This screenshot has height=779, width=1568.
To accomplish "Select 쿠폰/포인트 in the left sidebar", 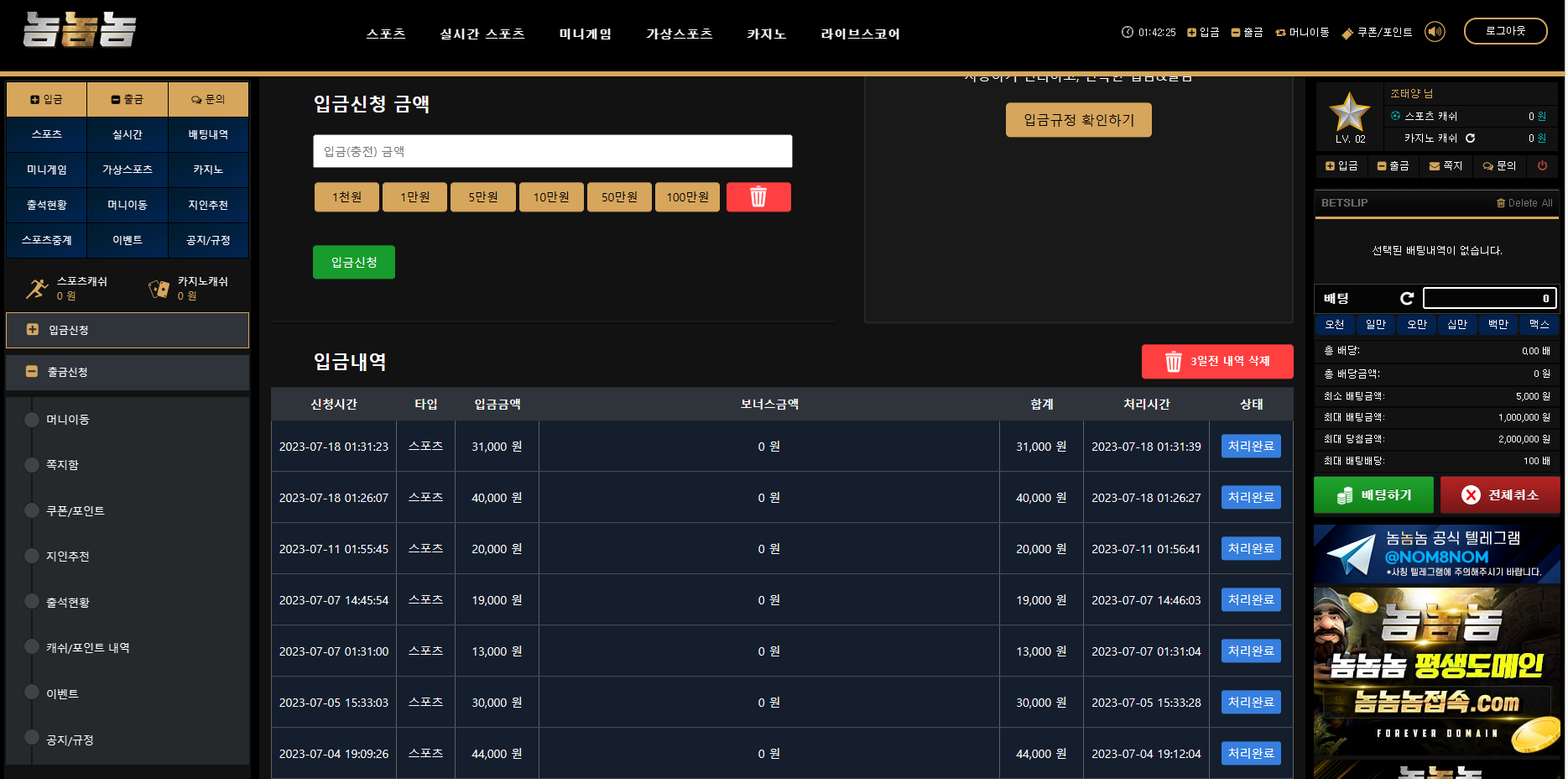I will tap(75, 511).
